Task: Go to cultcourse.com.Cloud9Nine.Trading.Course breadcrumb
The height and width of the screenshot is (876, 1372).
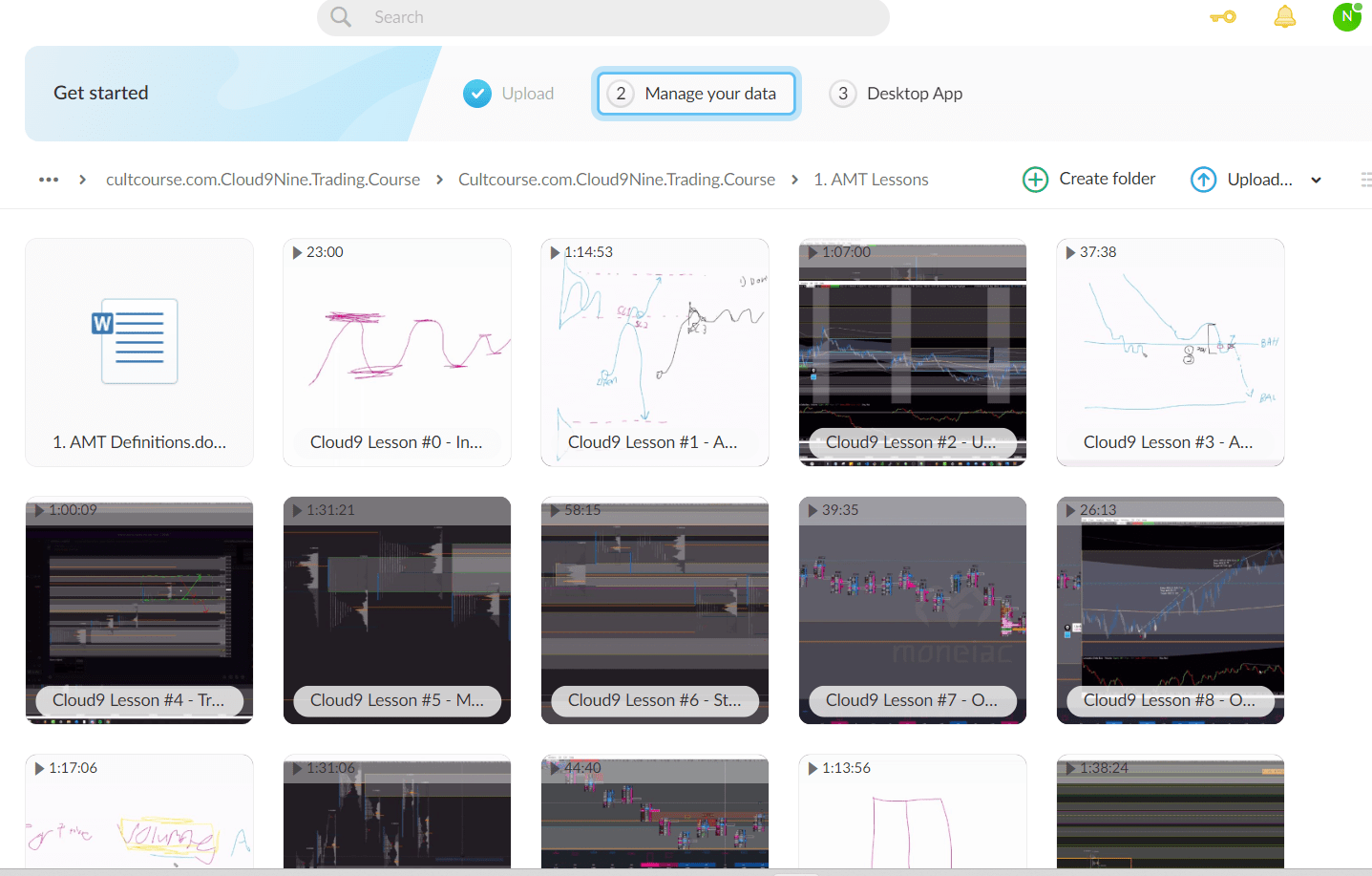Action: tap(263, 180)
